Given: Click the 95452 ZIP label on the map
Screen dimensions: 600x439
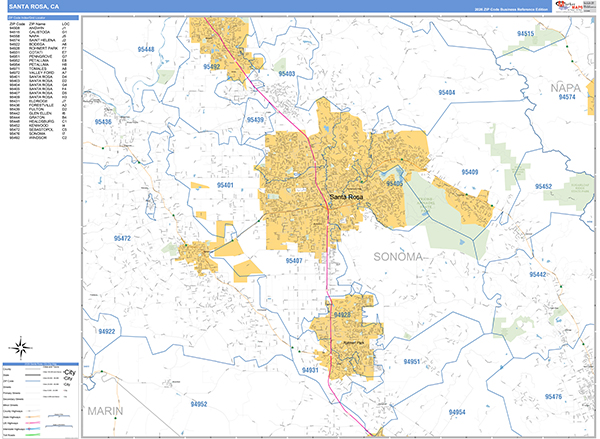Looking at the screenshot, I should pyautogui.click(x=543, y=186).
